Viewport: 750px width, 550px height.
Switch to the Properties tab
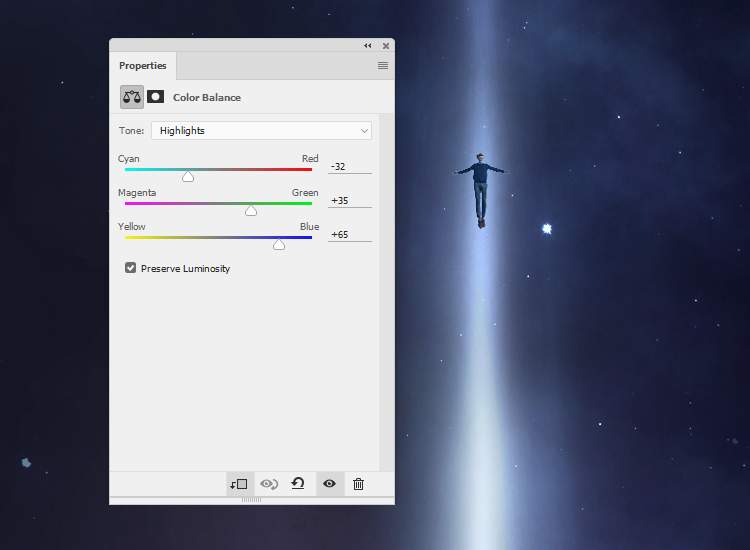pyautogui.click(x=143, y=66)
